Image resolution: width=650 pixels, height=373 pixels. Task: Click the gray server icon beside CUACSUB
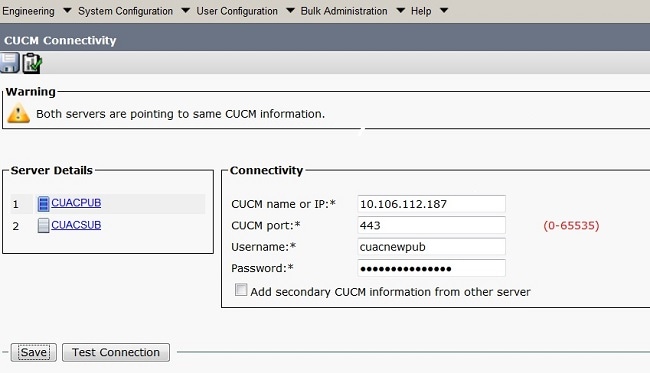pos(43,225)
